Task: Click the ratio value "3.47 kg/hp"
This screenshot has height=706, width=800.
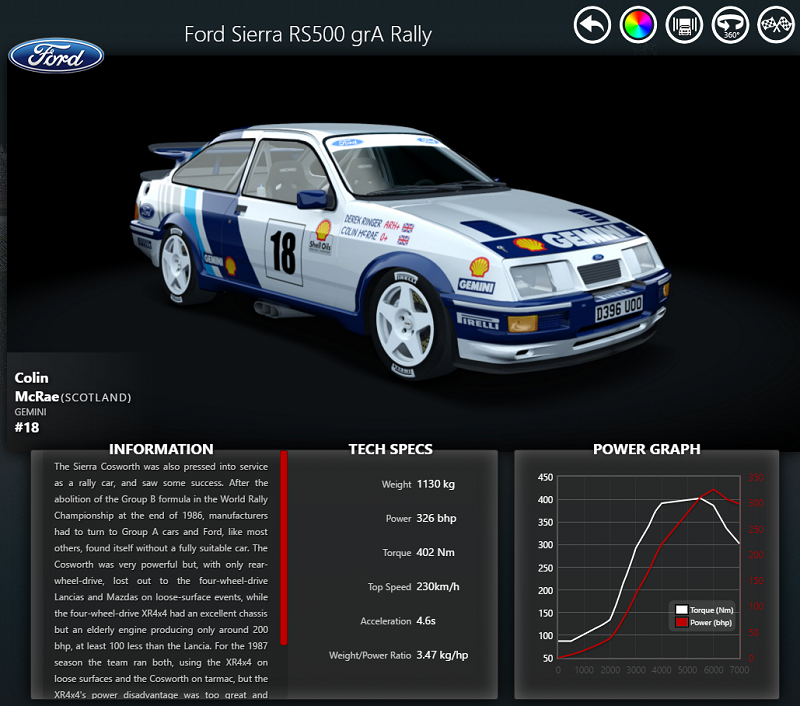Action: [x=442, y=655]
